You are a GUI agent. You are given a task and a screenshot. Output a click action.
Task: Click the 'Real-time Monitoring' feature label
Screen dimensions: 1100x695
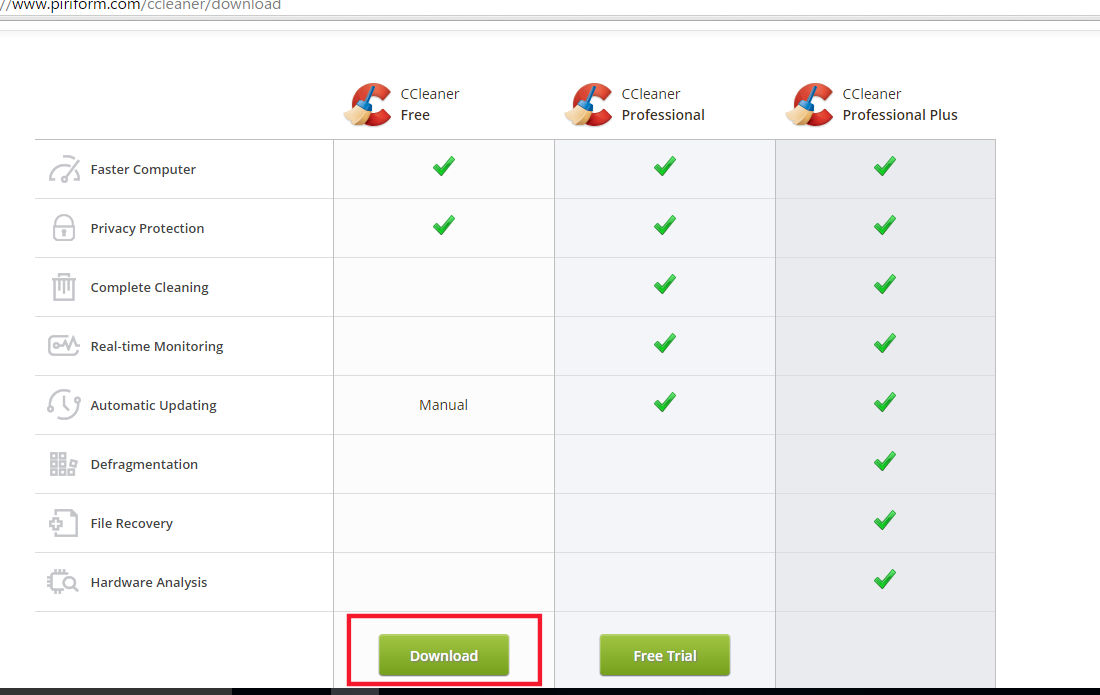coord(157,346)
